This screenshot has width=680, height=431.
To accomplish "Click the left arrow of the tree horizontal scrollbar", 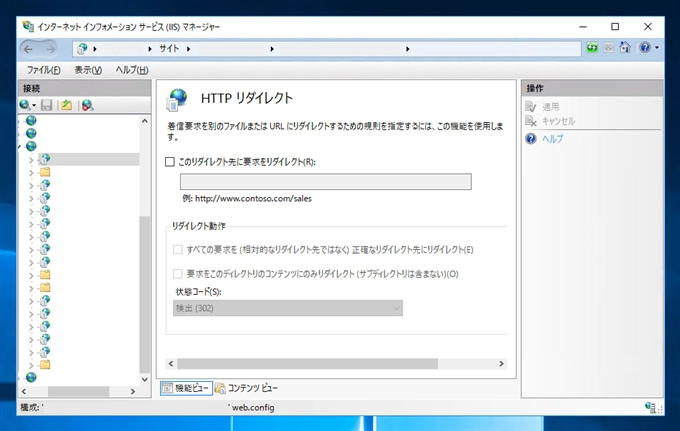I will point(24,392).
